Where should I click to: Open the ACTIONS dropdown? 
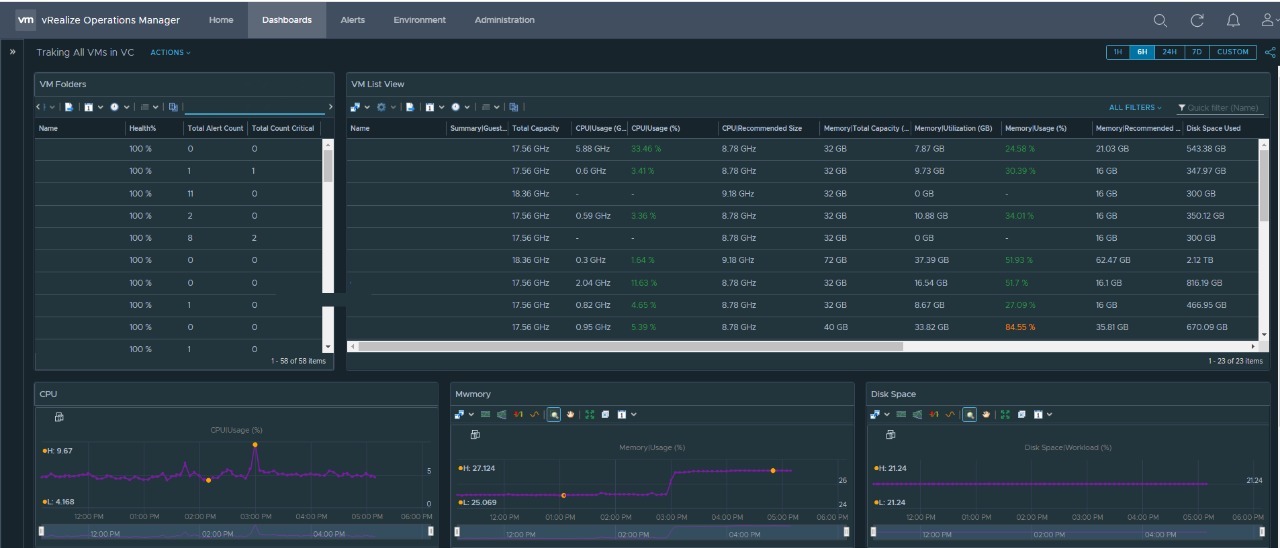pyautogui.click(x=170, y=52)
